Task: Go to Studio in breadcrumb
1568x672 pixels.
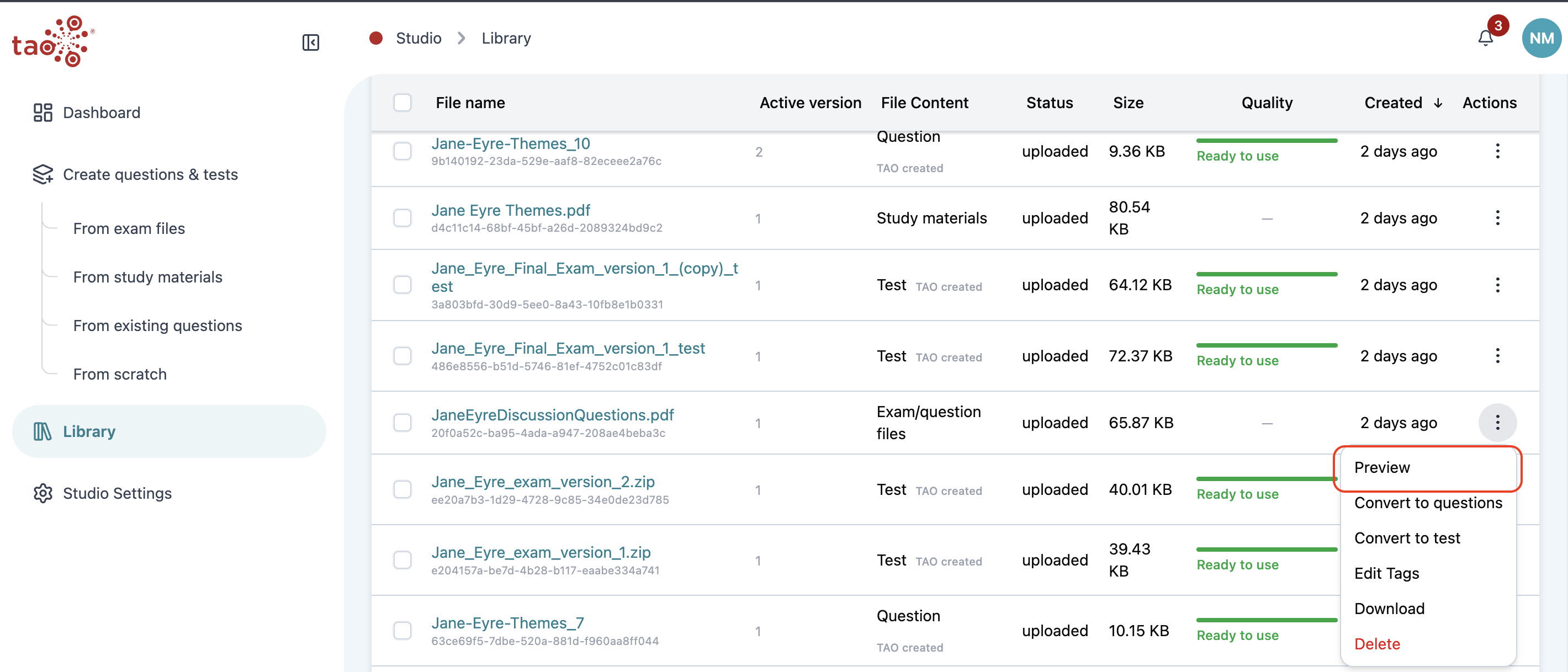Action: click(x=418, y=38)
